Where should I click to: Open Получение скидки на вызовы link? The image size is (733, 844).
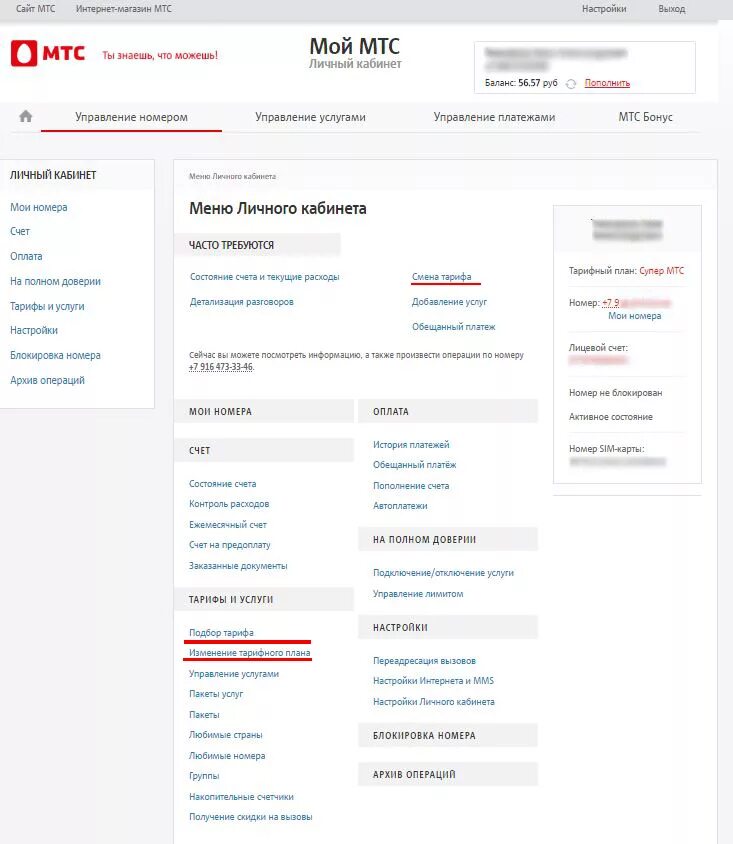pyautogui.click(x=251, y=817)
